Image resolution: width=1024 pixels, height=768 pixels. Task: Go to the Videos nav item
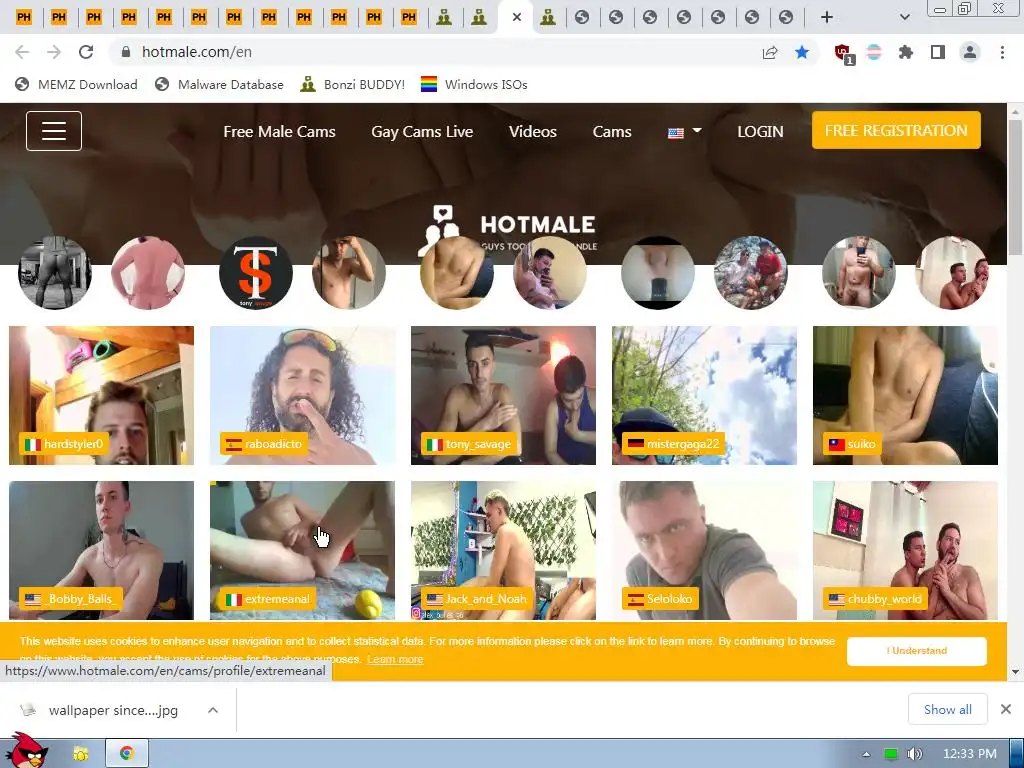[533, 131]
